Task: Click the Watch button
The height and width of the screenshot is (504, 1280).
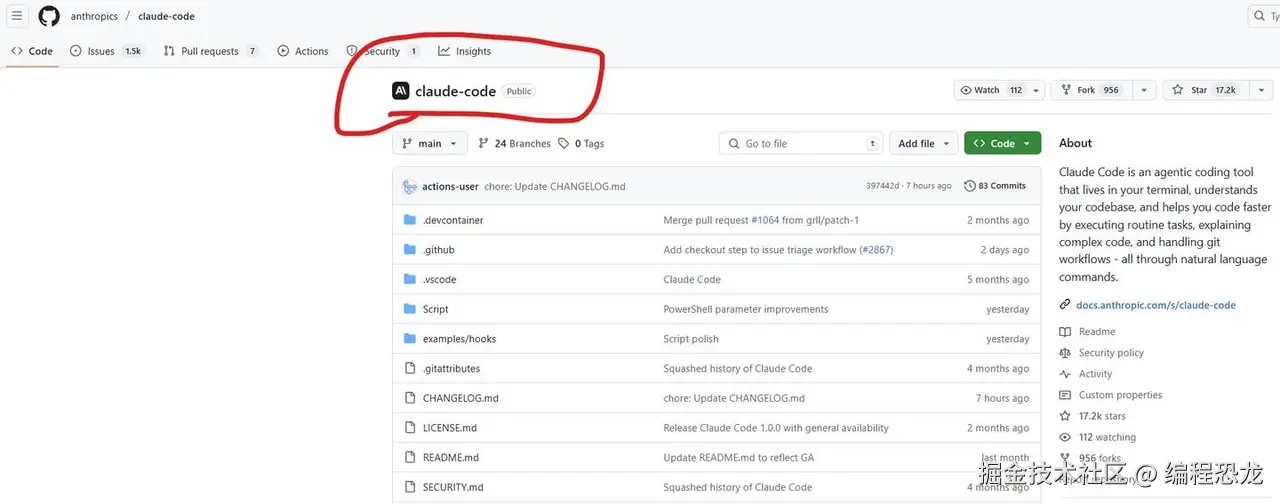Action: (x=991, y=90)
